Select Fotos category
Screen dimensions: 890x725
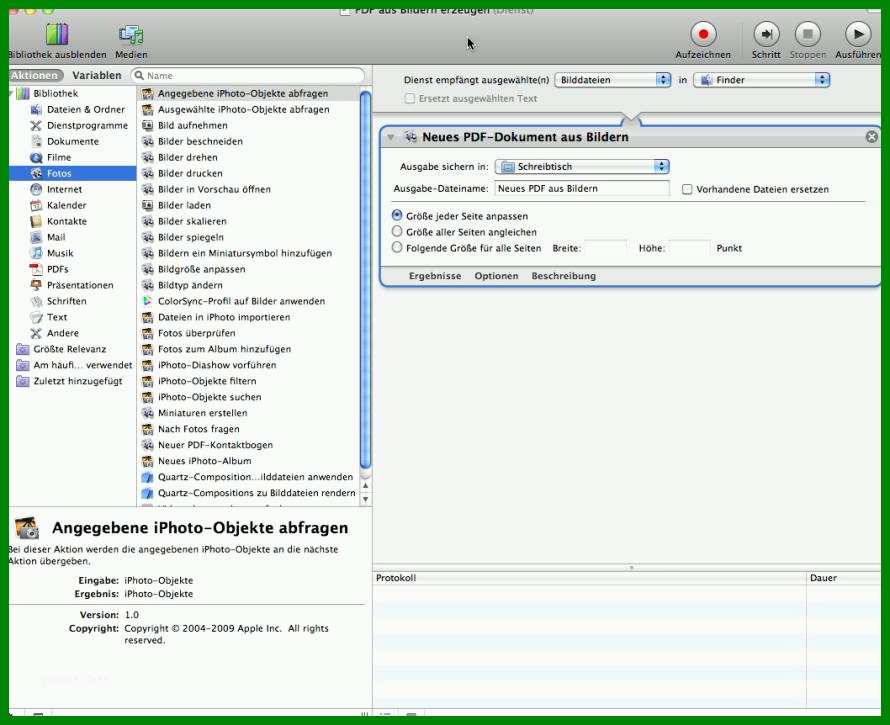coord(73,173)
